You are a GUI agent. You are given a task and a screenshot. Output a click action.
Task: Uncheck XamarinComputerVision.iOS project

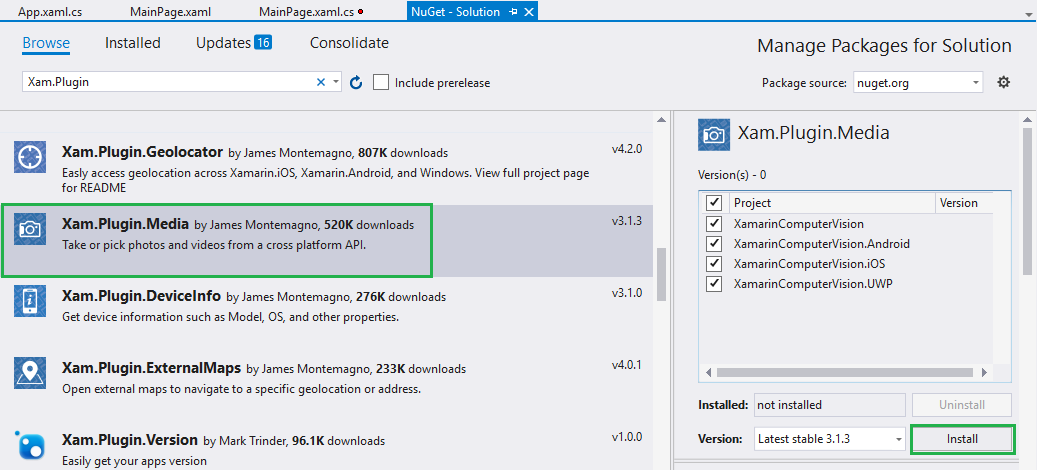pyautogui.click(x=714, y=264)
